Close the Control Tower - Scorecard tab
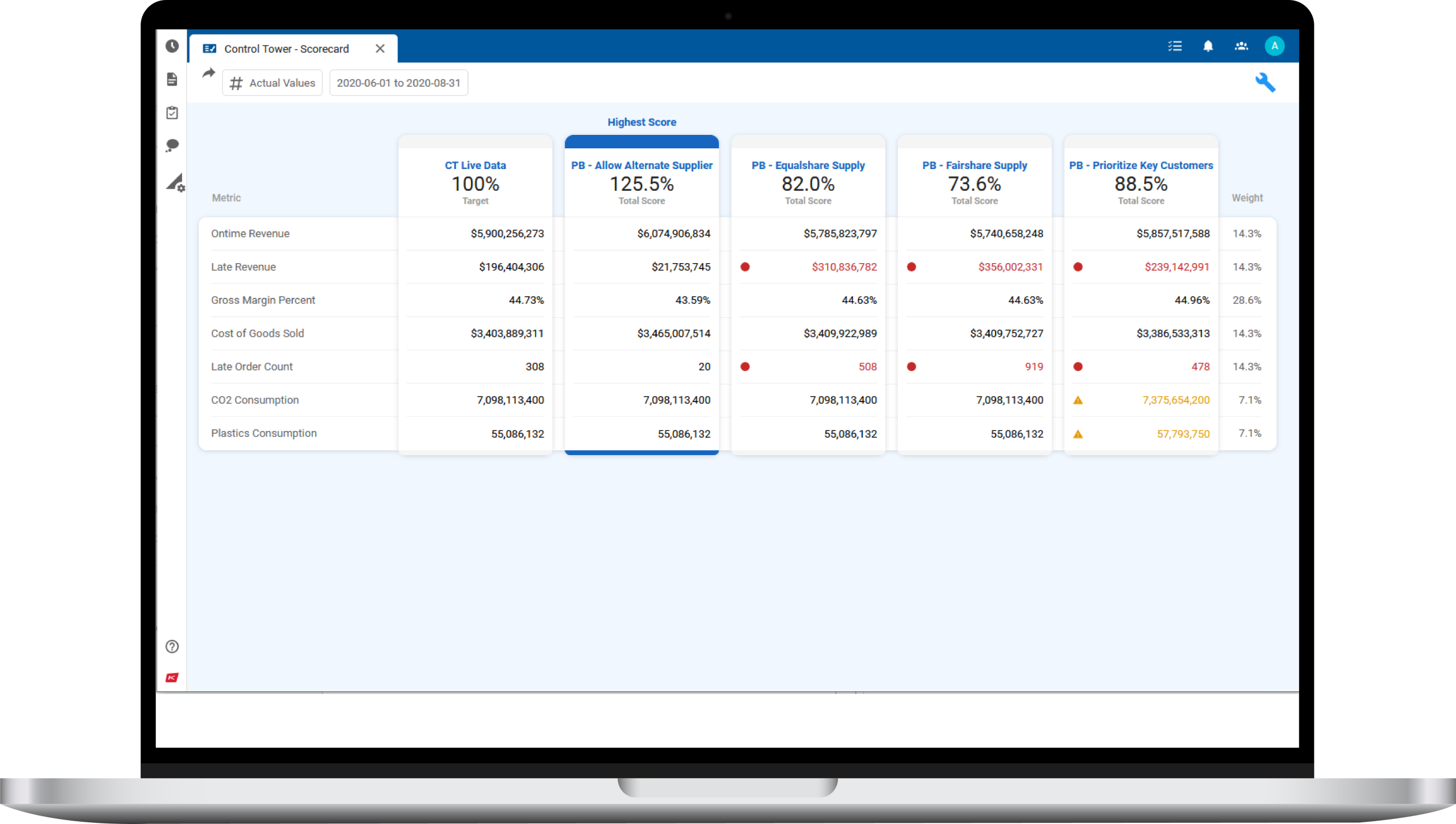Viewport: 1456px width, 824px height. point(380,49)
